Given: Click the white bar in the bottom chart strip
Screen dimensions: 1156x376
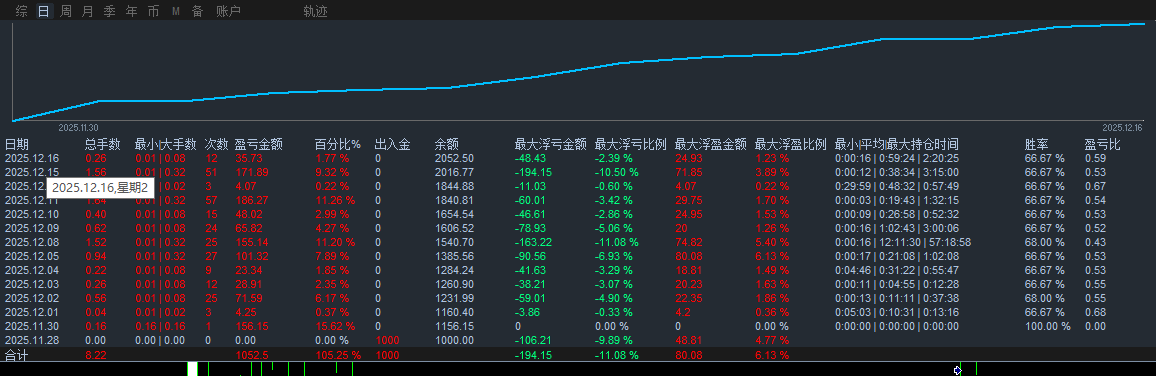Looking at the screenshot, I should click(192, 369).
